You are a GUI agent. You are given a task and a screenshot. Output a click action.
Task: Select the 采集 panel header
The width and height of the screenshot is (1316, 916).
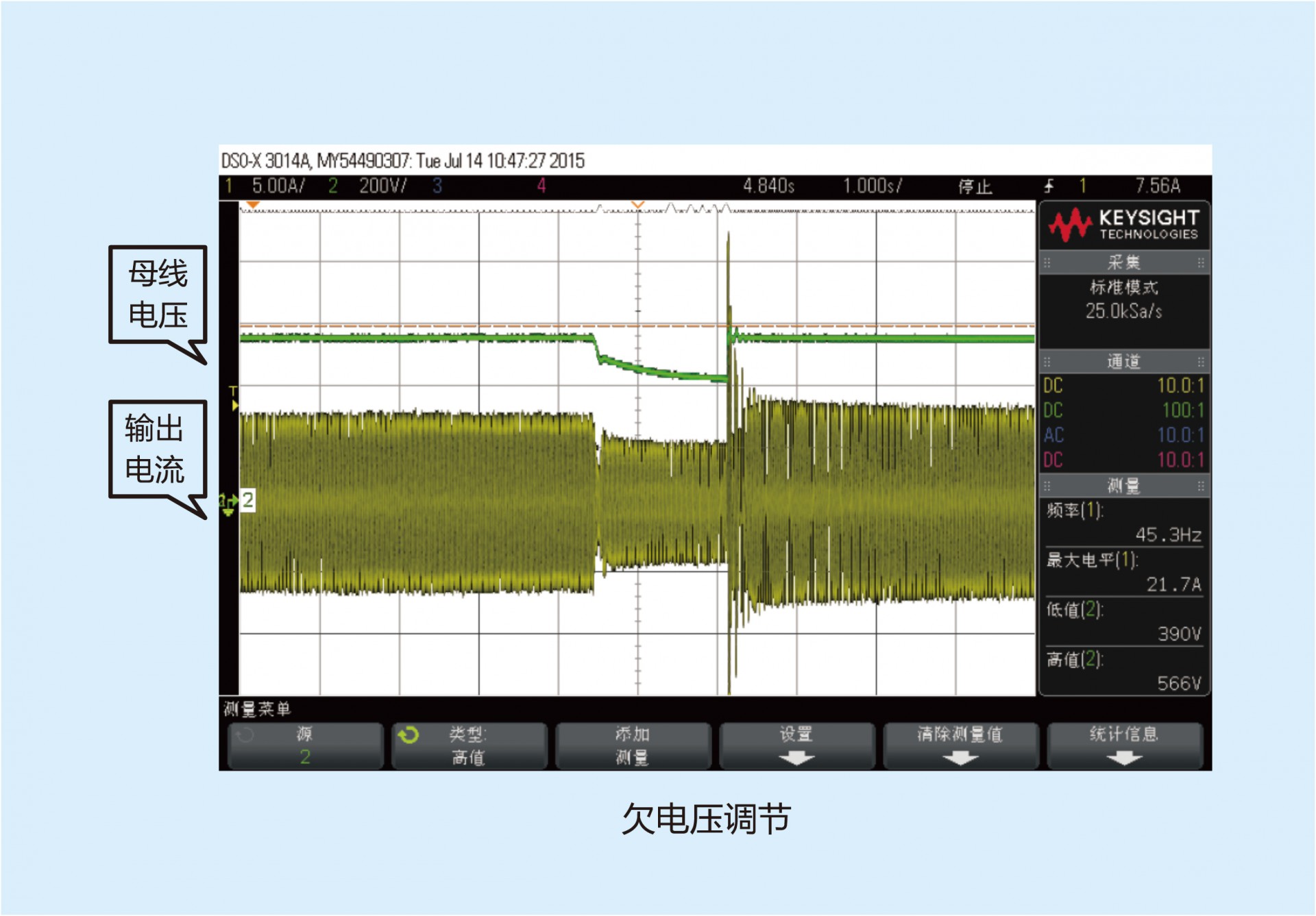click(1124, 262)
